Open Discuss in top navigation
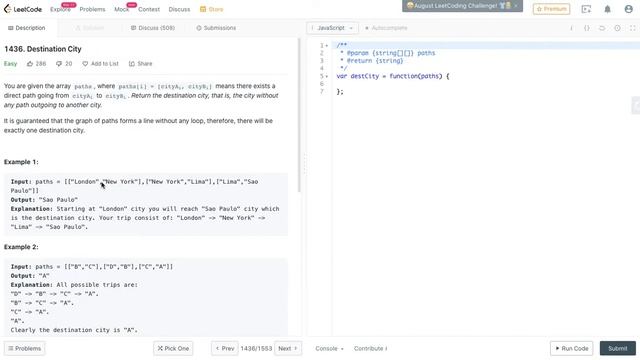The width and height of the screenshot is (640, 360). tap(179, 9)
